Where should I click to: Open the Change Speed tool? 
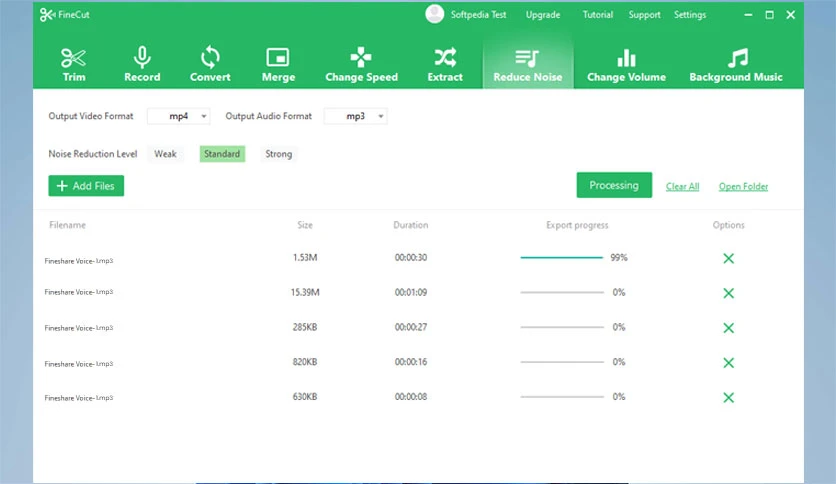point(361,64)
